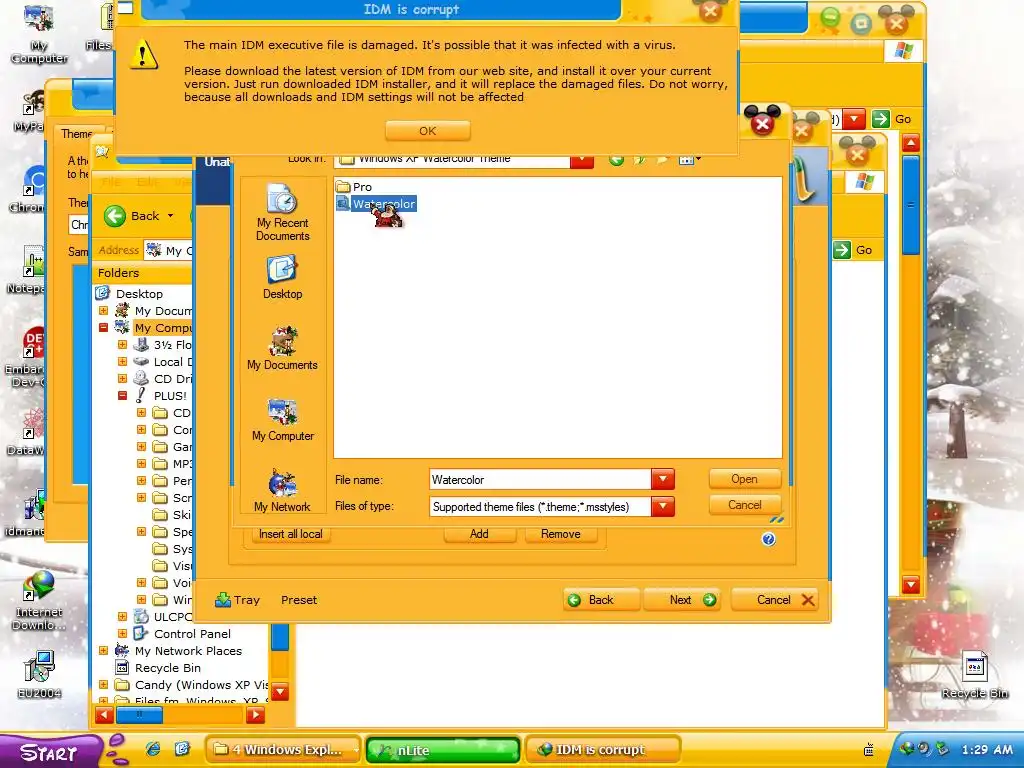The image size is (1024, 768).
Task: Click the second quick launch icon
Action: [182, 749]
